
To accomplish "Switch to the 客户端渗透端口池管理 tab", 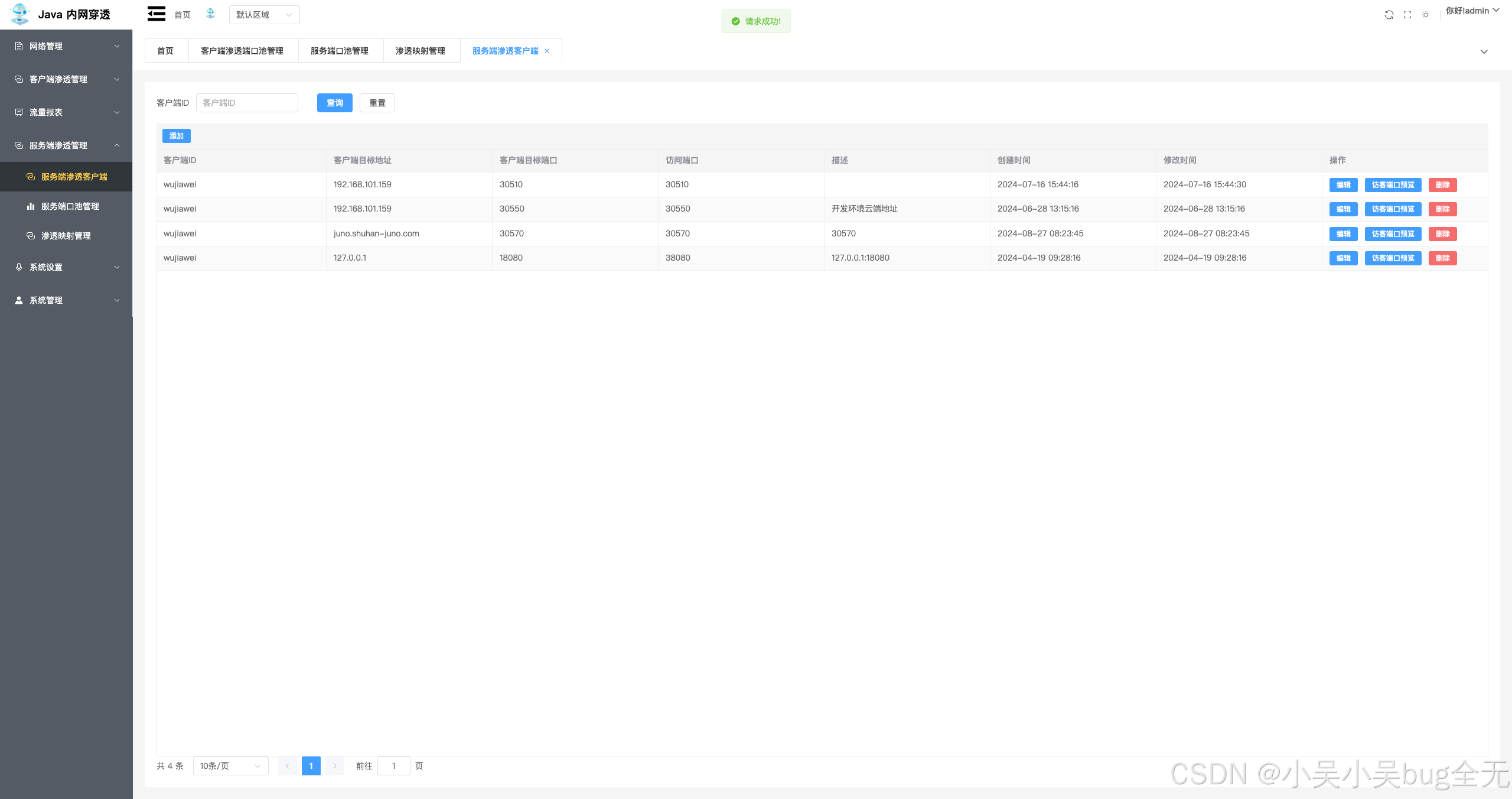I will pos(242,51).
